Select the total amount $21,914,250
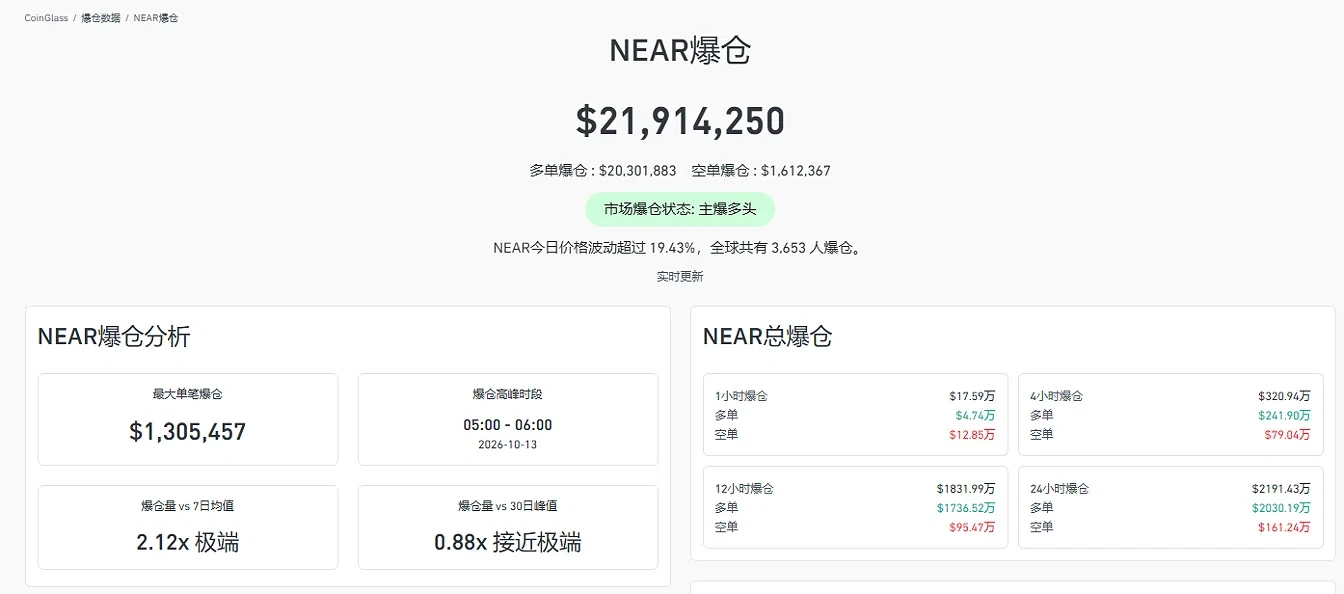The height and width of the screenshot is (594, 1344). coord(680,121)
